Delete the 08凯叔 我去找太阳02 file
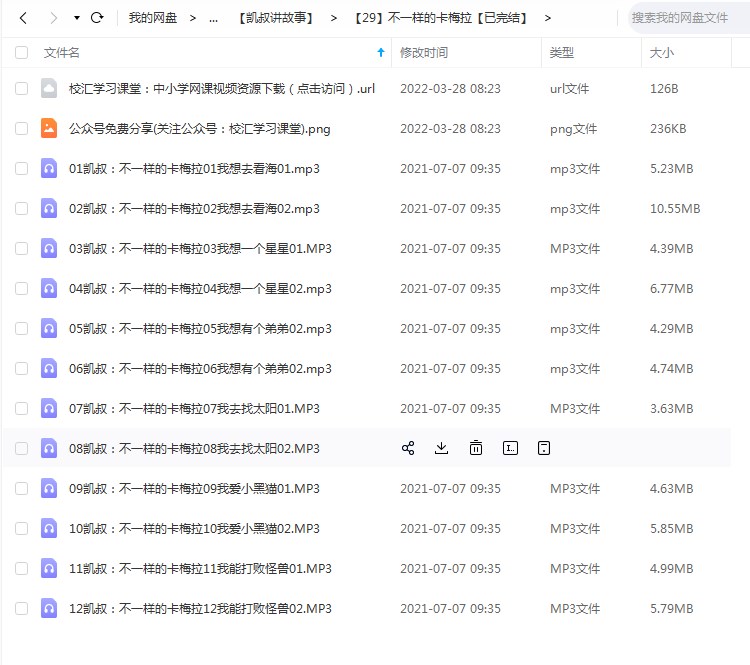 476,448
